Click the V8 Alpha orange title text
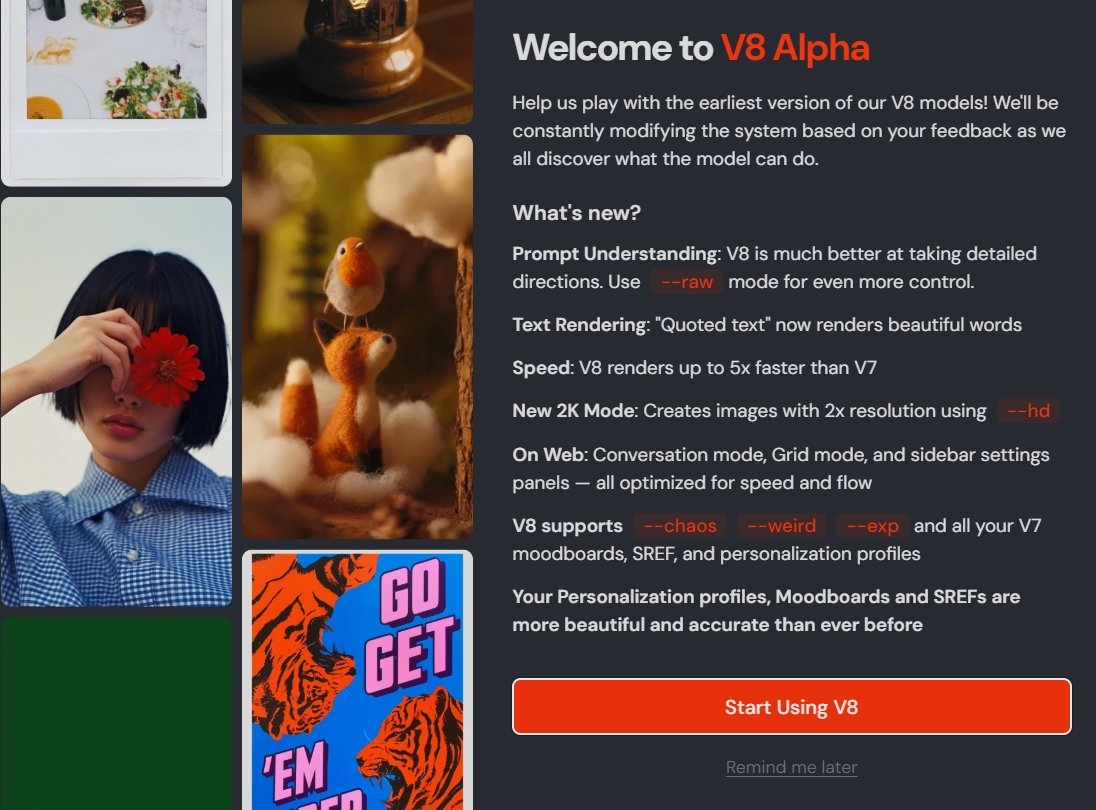 pyautogui.click(x=795, y=48)
